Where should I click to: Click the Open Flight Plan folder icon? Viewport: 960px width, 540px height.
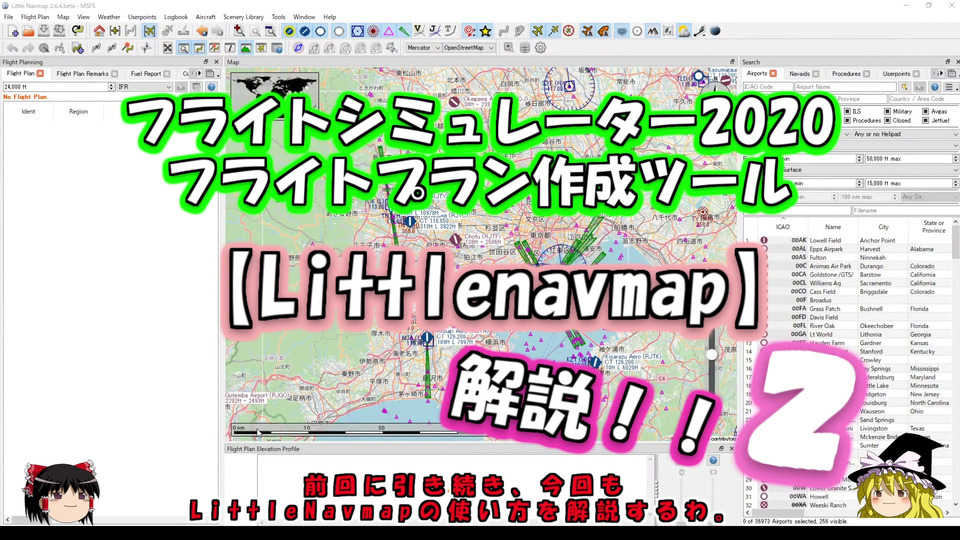coord(28,31)
